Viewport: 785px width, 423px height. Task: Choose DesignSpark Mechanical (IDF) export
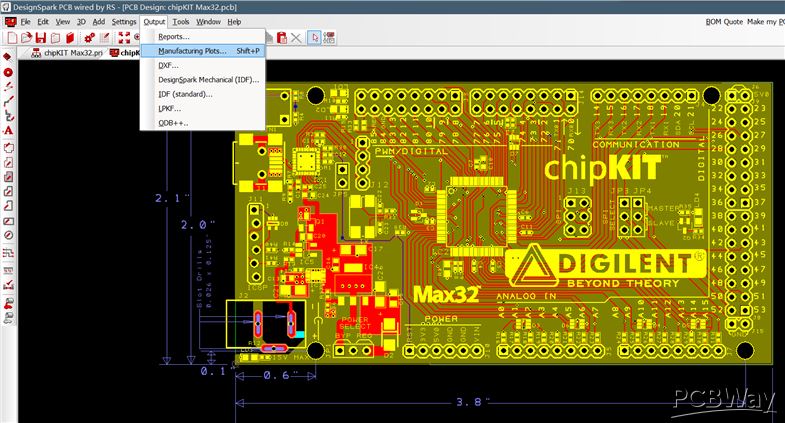[208, 79]
